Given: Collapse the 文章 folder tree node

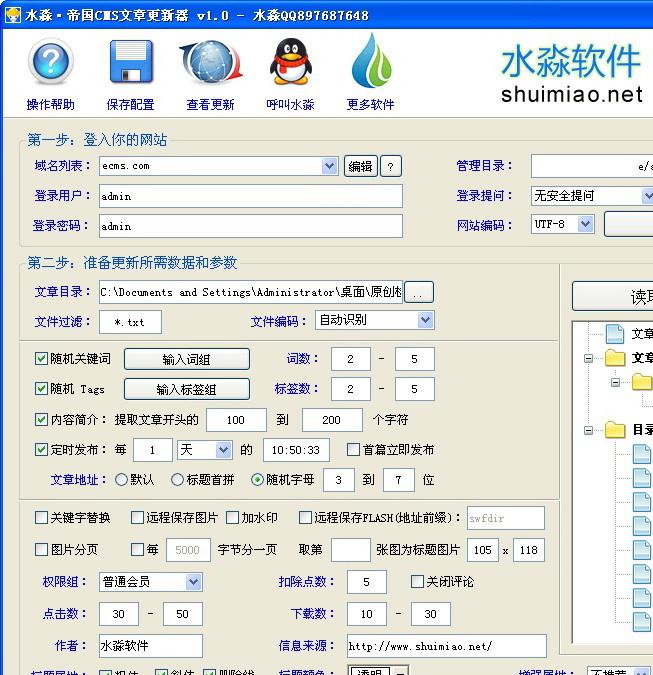Looking at the screenshot, I should [x=588, y=358].
